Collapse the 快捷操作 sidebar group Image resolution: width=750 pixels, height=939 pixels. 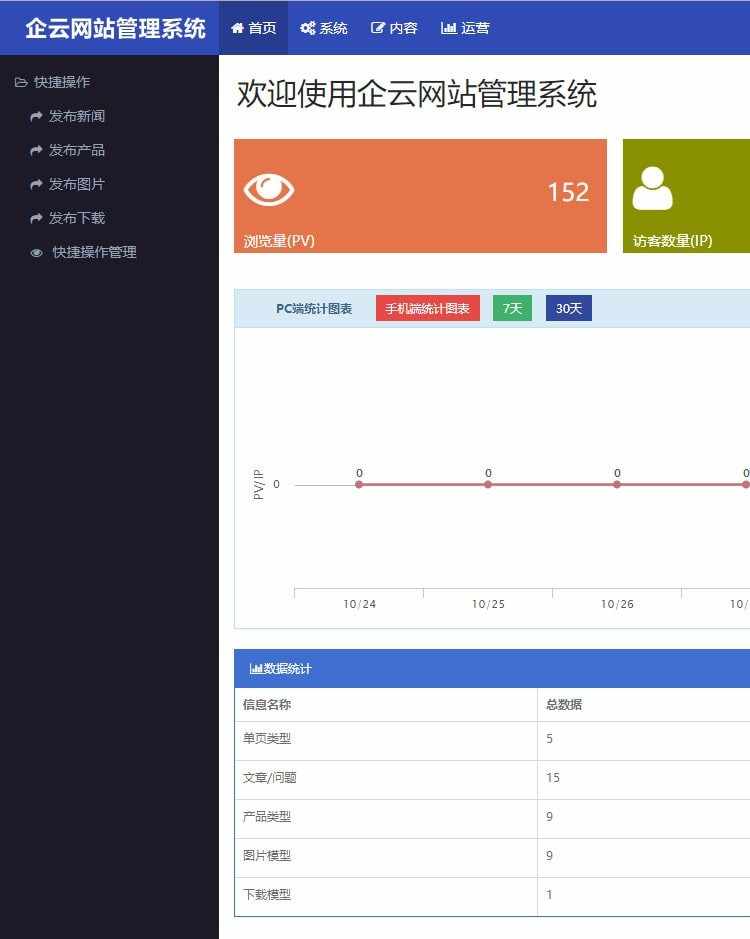click(x=53, y=82)
